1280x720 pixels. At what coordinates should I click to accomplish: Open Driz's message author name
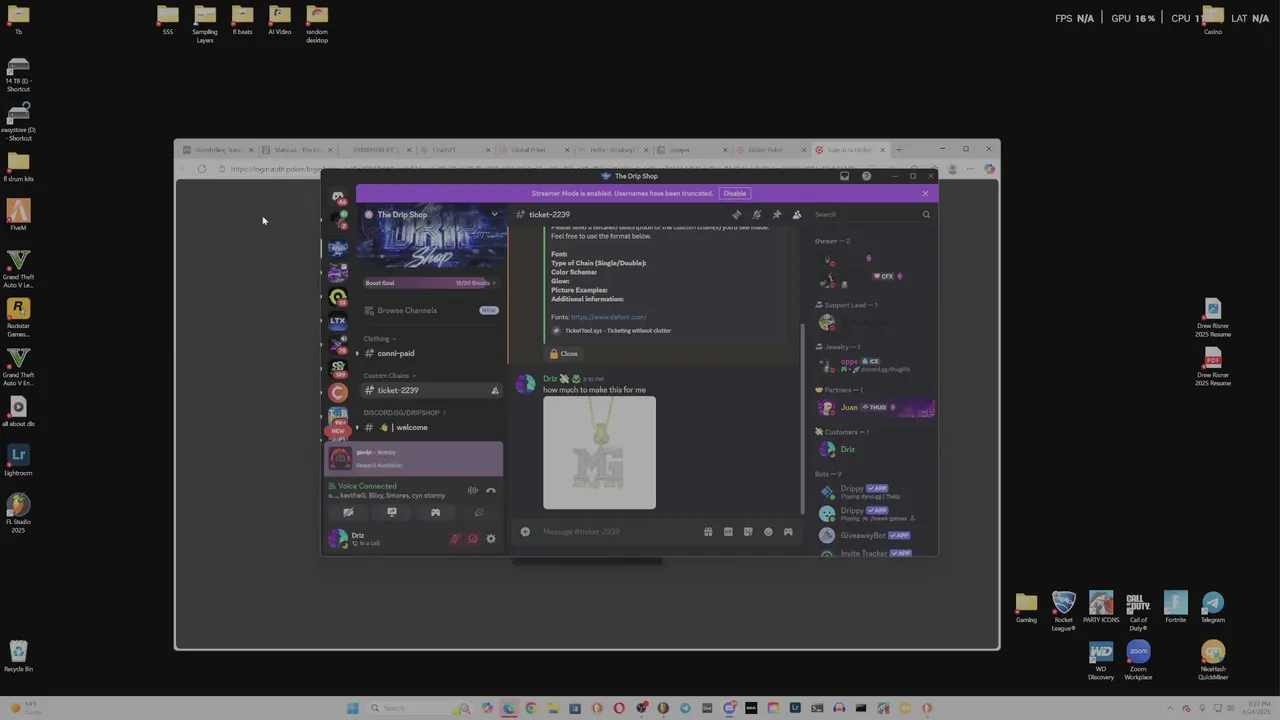550,379
